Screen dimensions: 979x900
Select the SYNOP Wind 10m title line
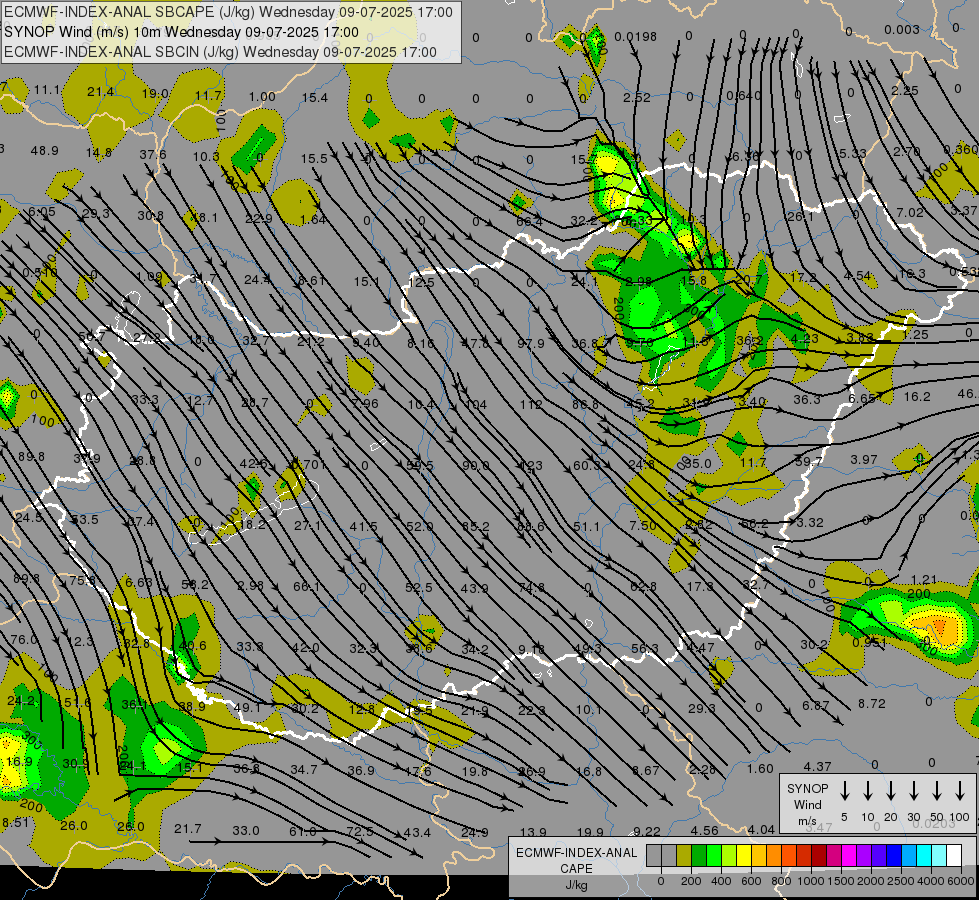[x=181, y=32]
